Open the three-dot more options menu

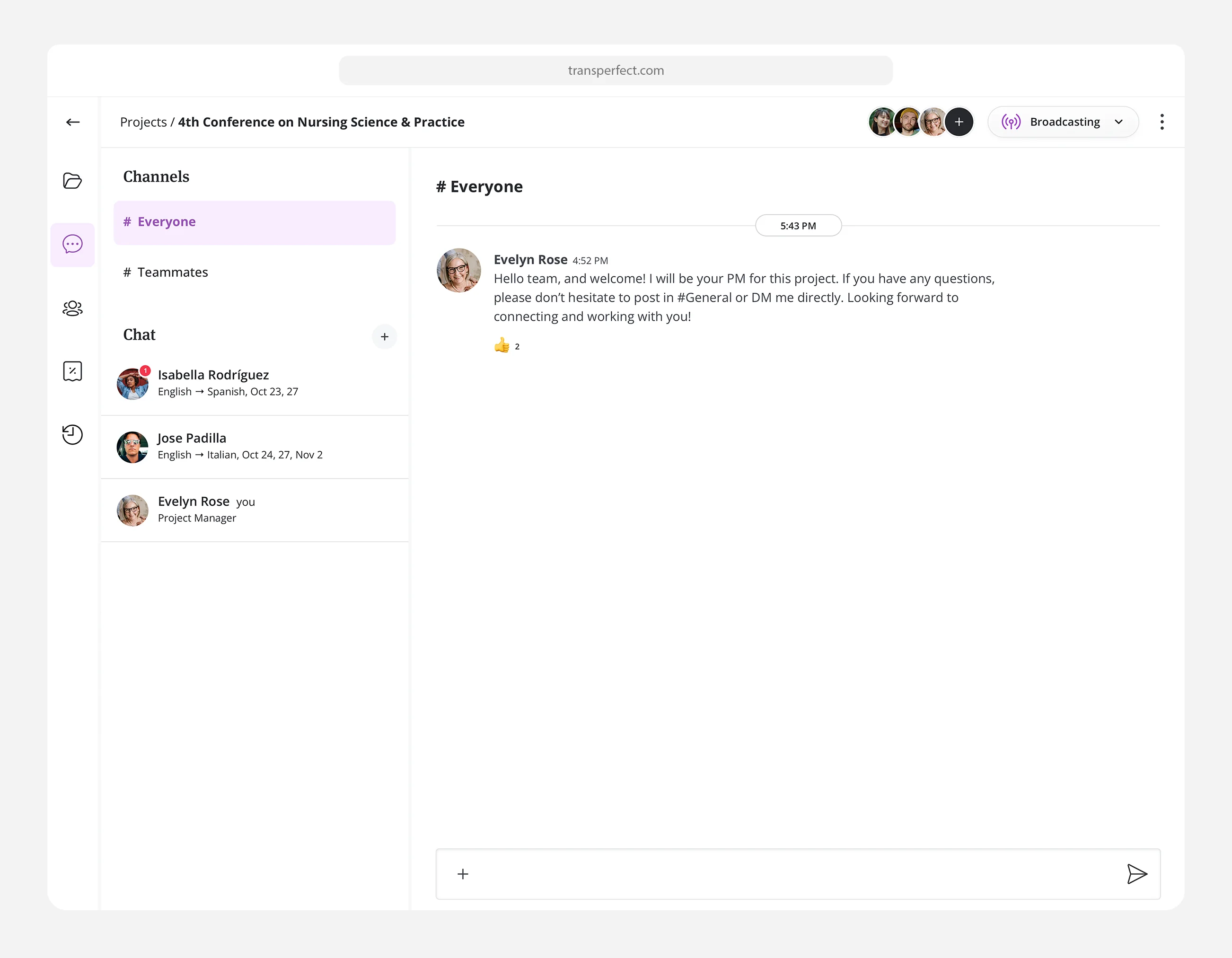tap(1162, 122)
